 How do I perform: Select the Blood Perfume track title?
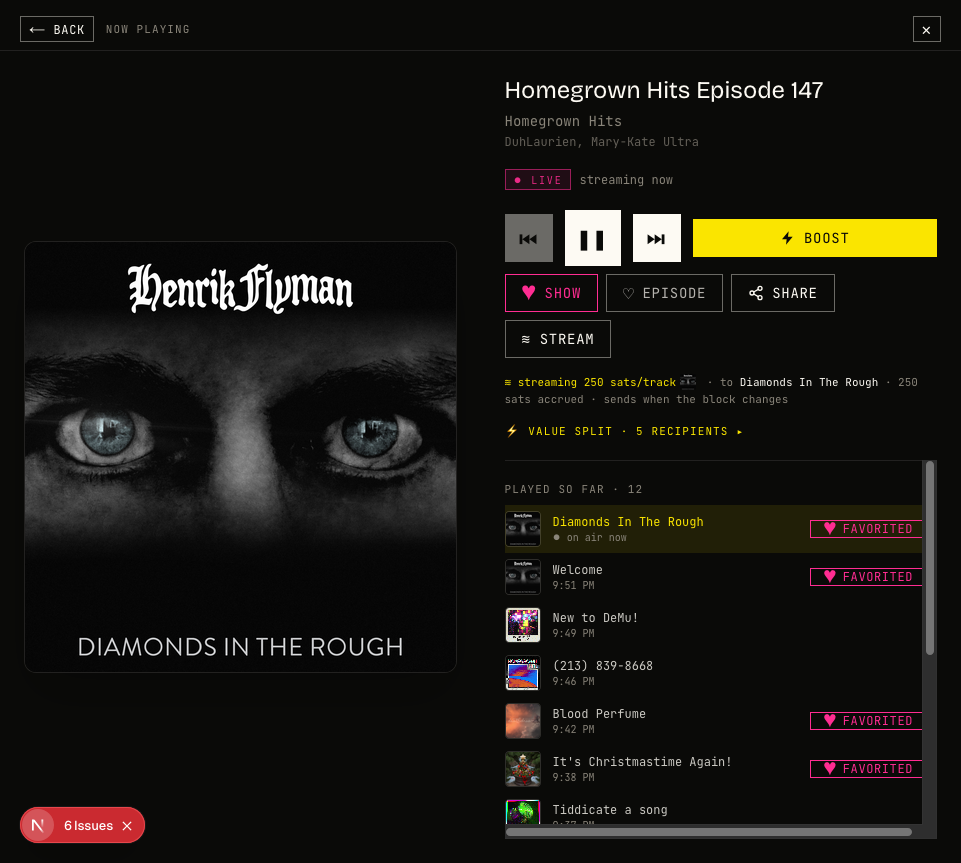pos(599,714)
